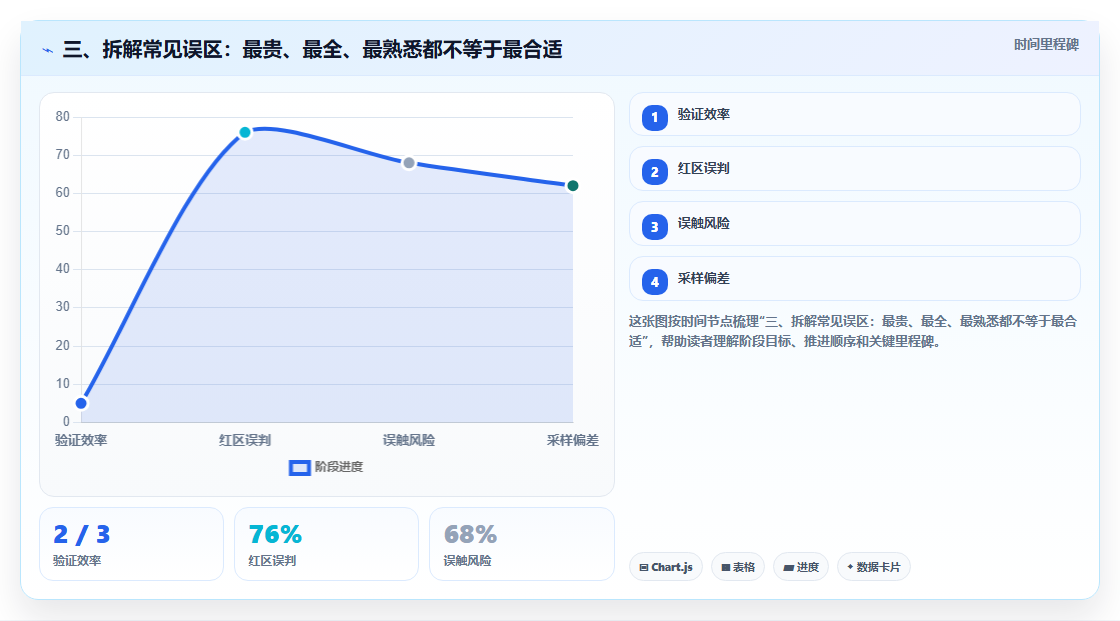Select the gray 误触风险 data point
This screenshot has width=1120, height=621.
click(x=409, y=163)
